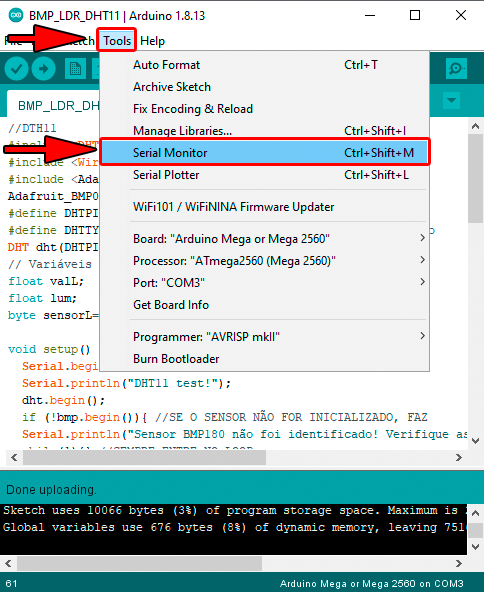Click the 'float lum;' code line
Viewport: 484px width, 592px height.
click(x=42, y=298)
